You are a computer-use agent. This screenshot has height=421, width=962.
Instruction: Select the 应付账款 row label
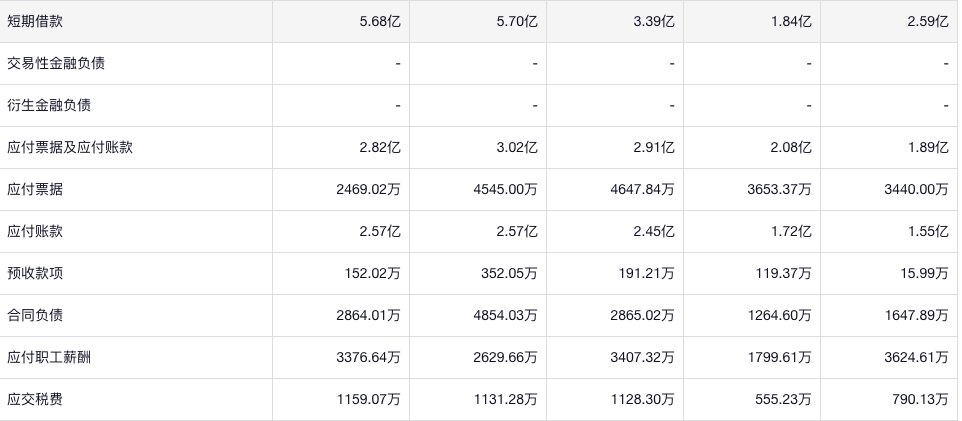click(35, 231)
